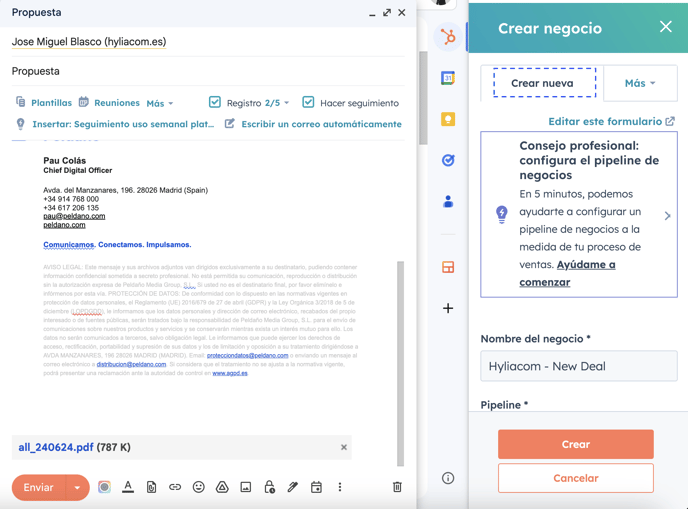Viewport: 688px width, 509px height.
Task: Insert signature with the pen icon
Action: pos(293,487)
